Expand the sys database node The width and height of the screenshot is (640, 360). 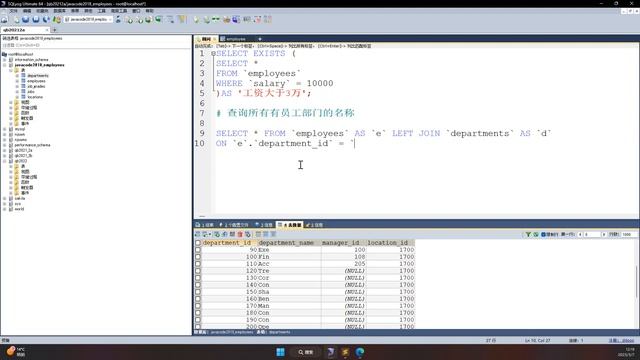click(5, 204)
